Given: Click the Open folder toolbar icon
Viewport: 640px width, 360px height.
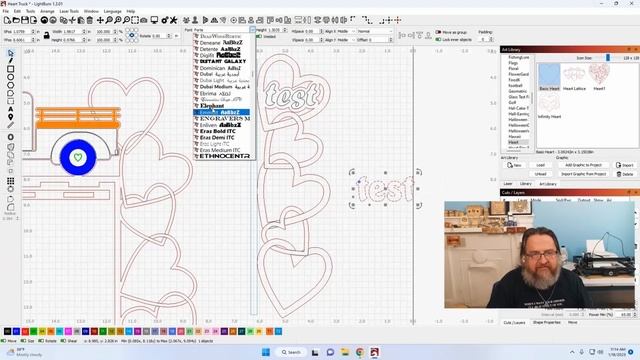Looking at the screenshot, I should (16, 20).
